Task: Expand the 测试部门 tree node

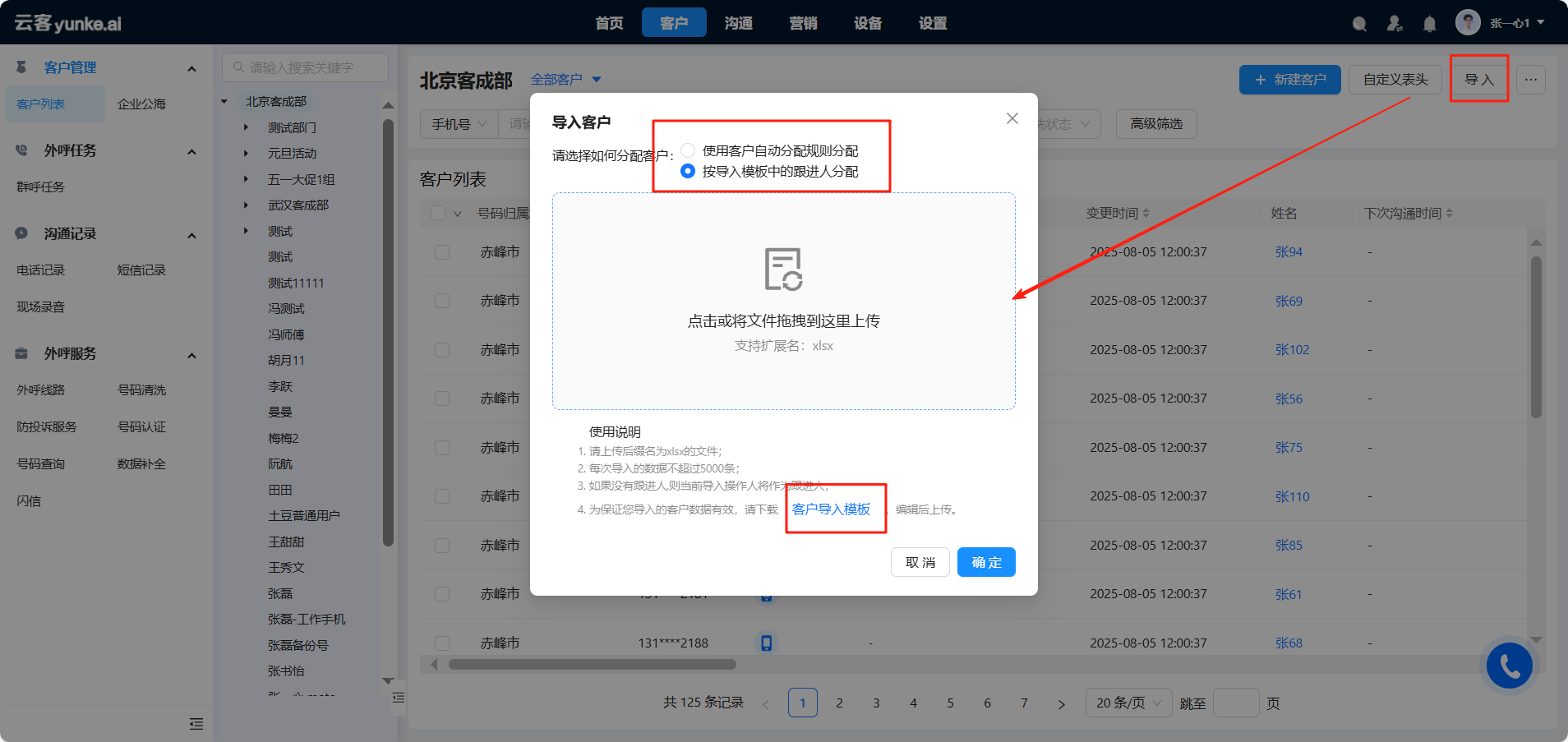Action: point(246,127)
